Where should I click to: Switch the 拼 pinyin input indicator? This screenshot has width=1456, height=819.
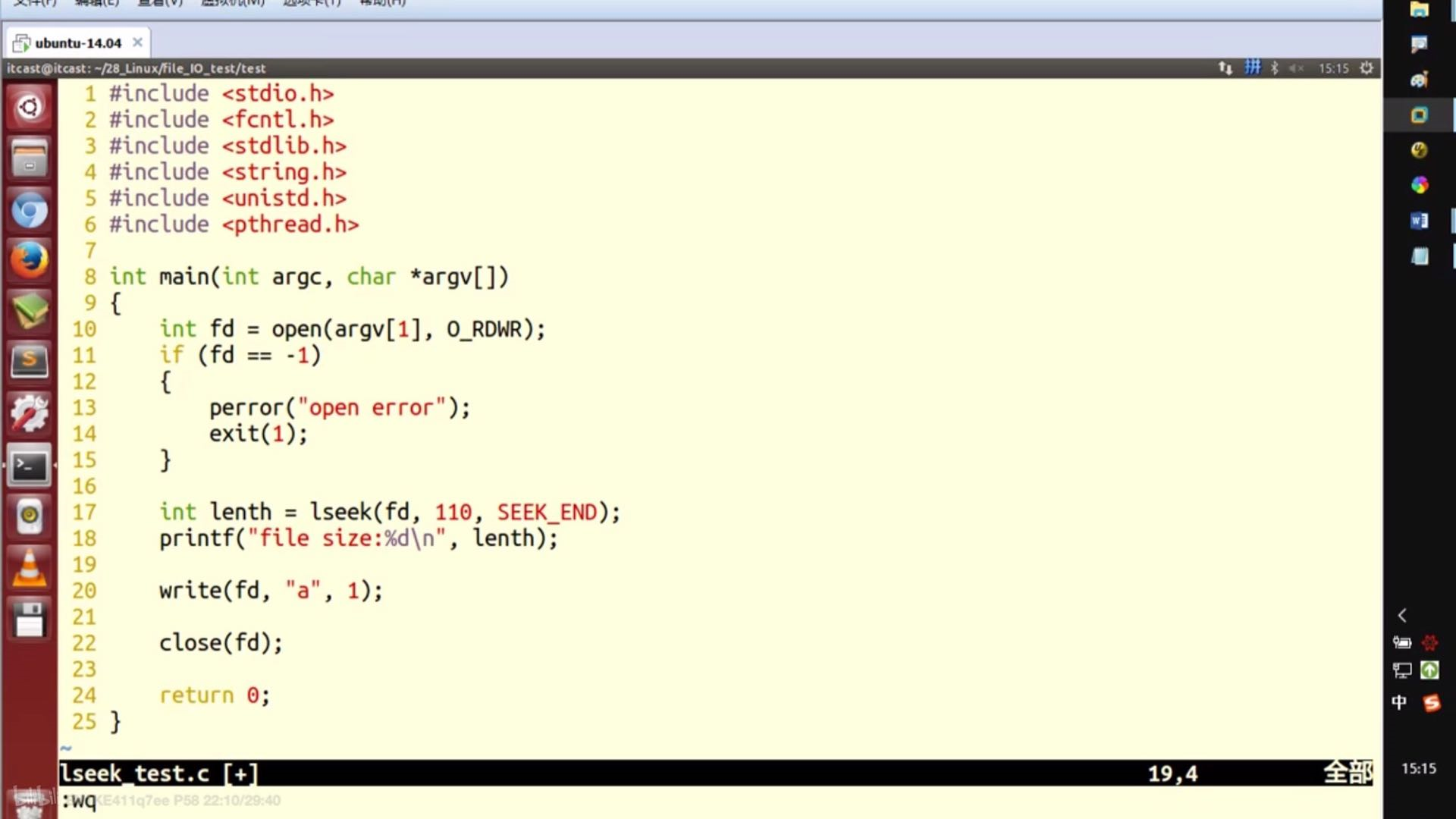click(1251, 67)
